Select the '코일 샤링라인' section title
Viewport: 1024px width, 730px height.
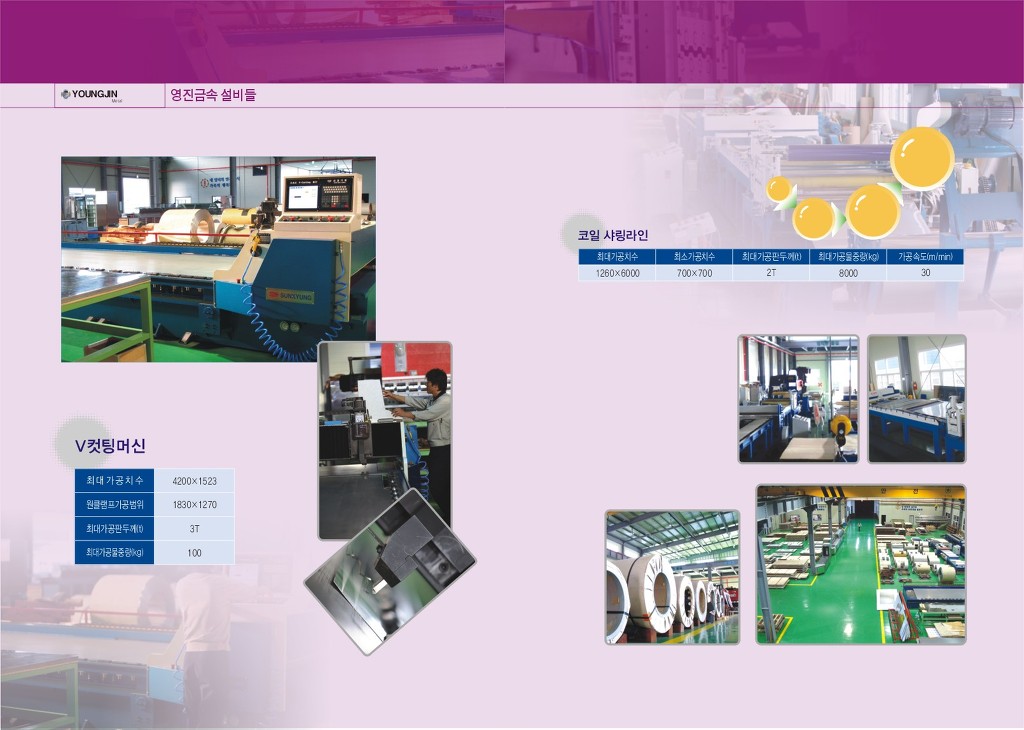[x=613, y=236]
